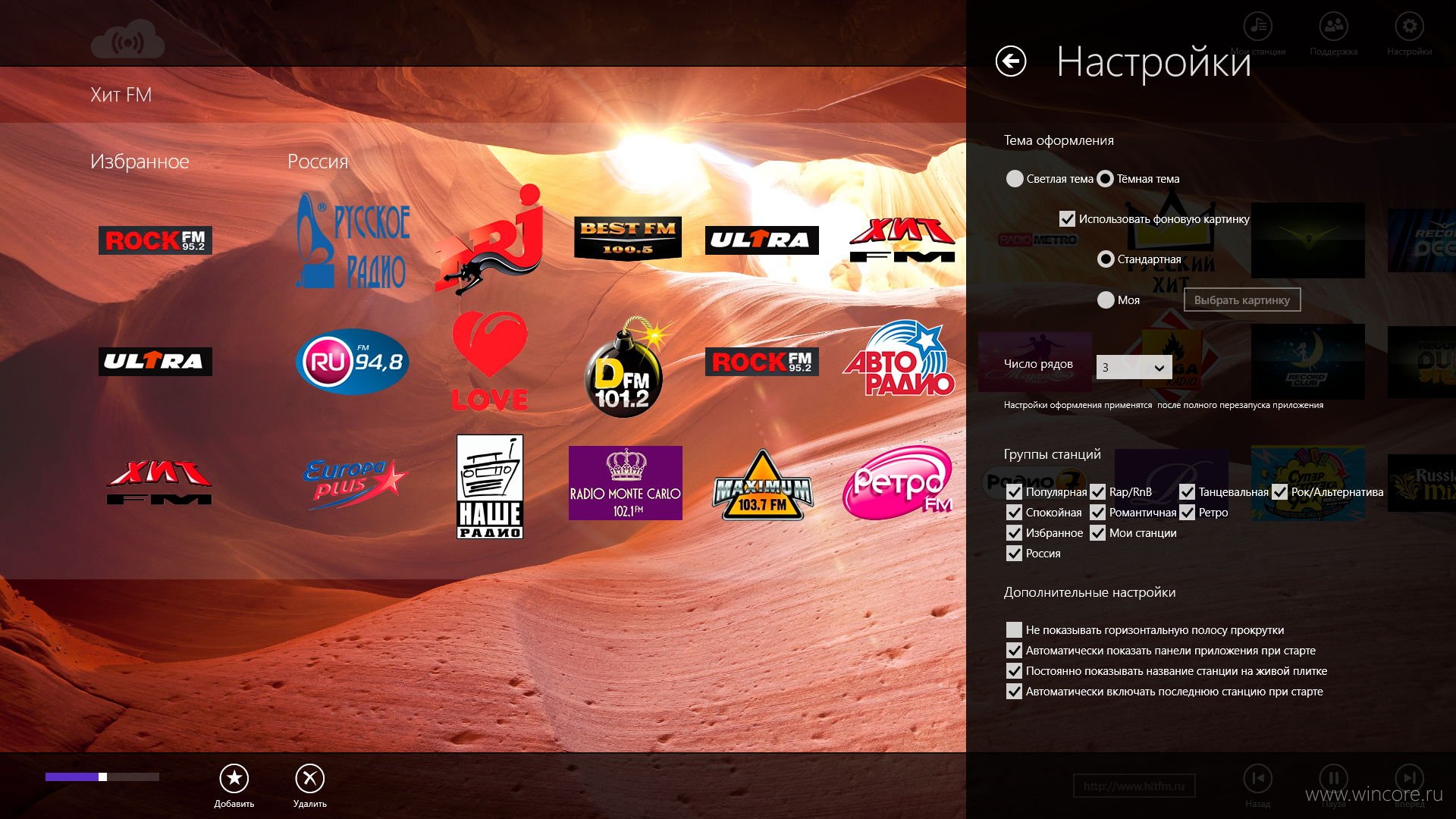Play the Love radio station
This screenshot has width=1456, height=819.
click(489, 362)
